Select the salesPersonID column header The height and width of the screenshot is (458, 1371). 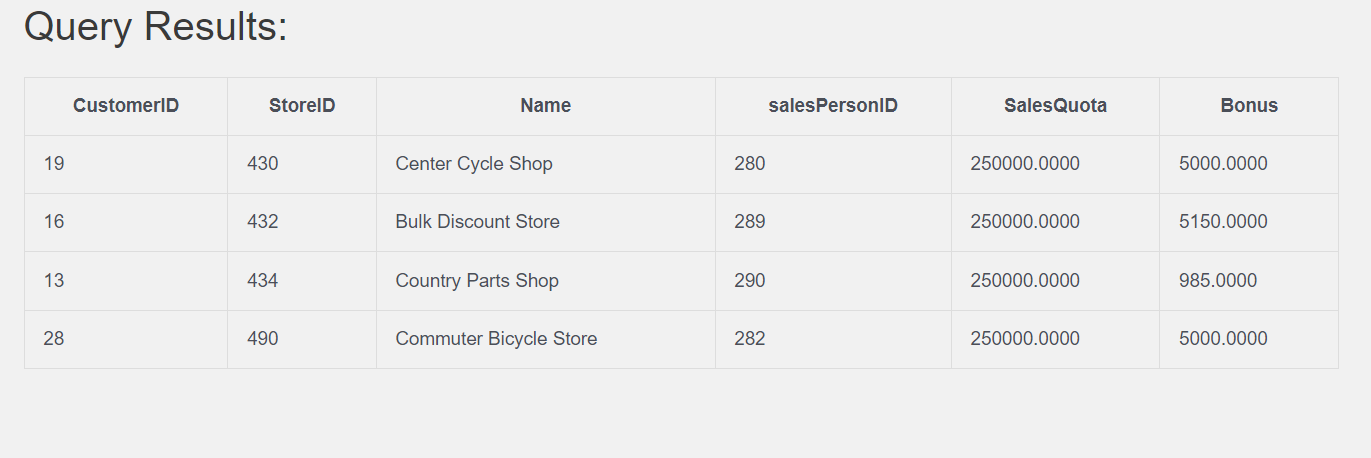coord(833,106)
